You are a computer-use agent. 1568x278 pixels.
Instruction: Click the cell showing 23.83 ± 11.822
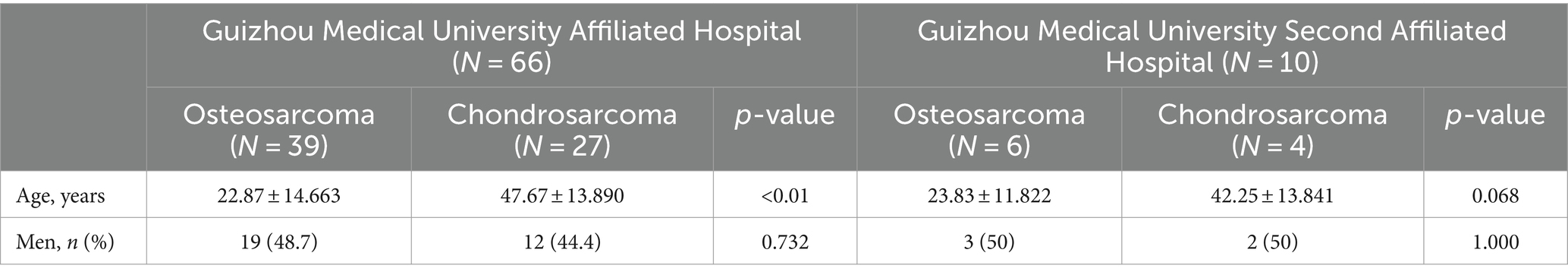pos(989,196)
